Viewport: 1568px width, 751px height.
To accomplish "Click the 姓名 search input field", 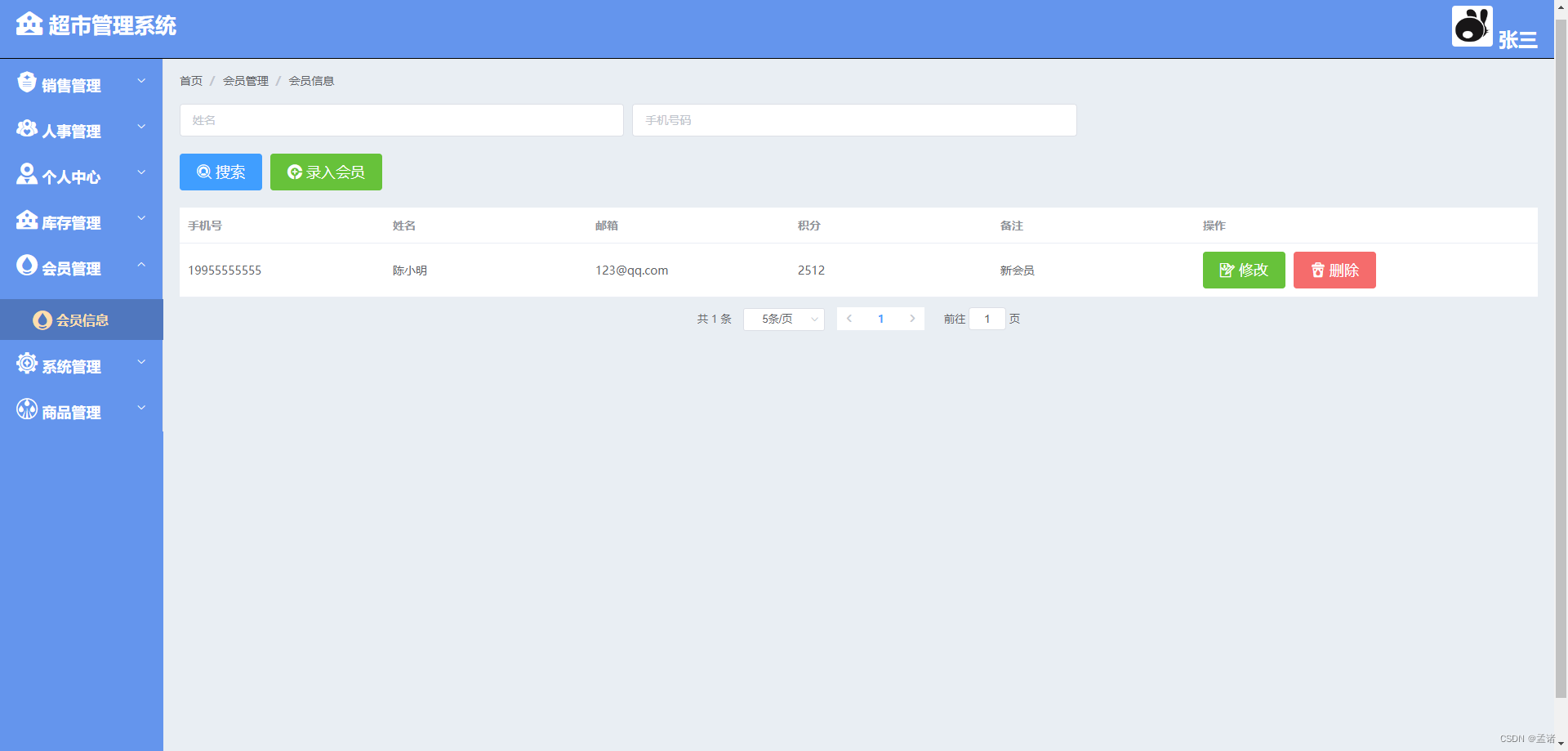I will (401, 120).
